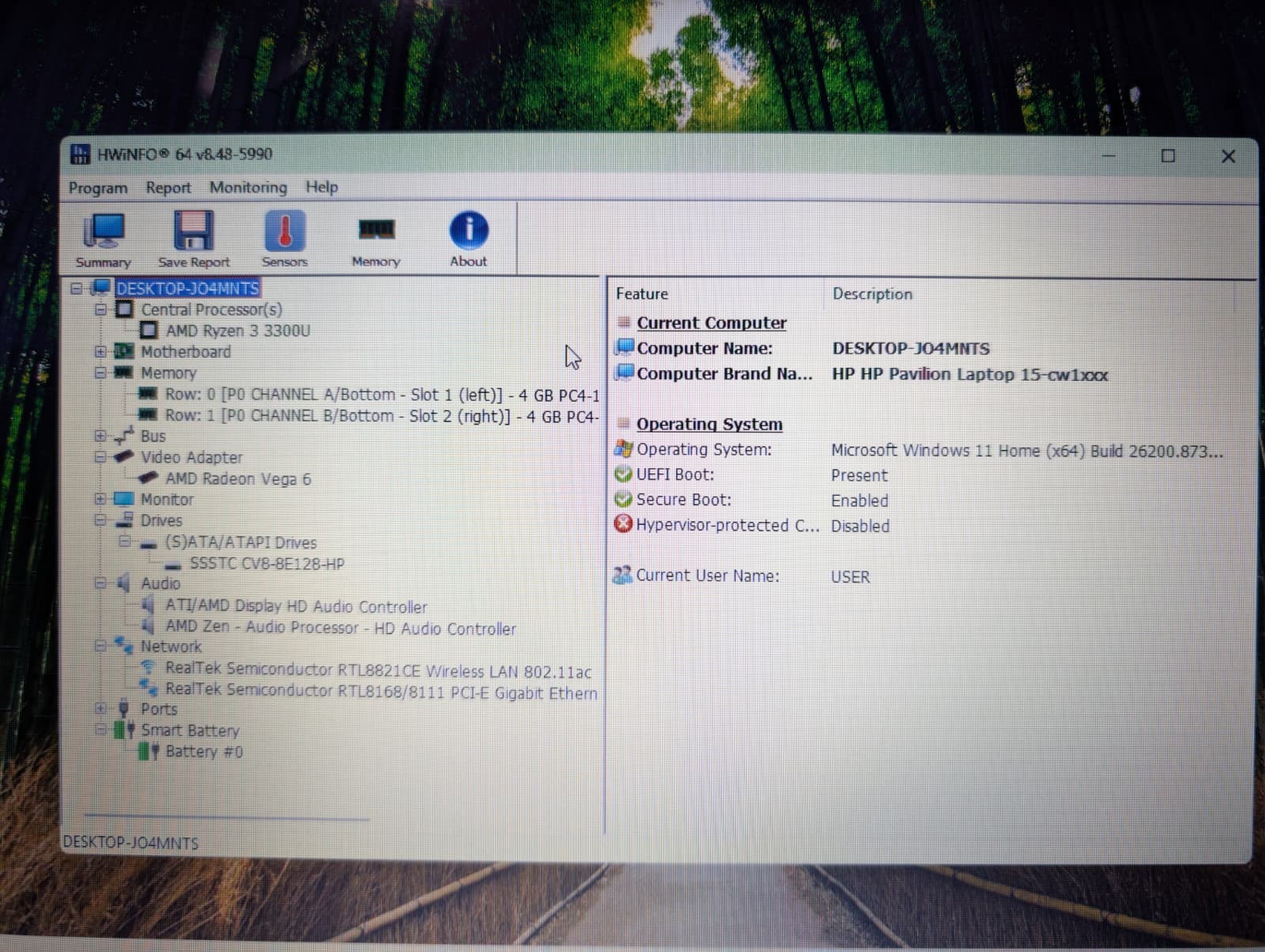
Task: Click the tree panel horizontal scrollbar
Action: click(x=227, y=818)
